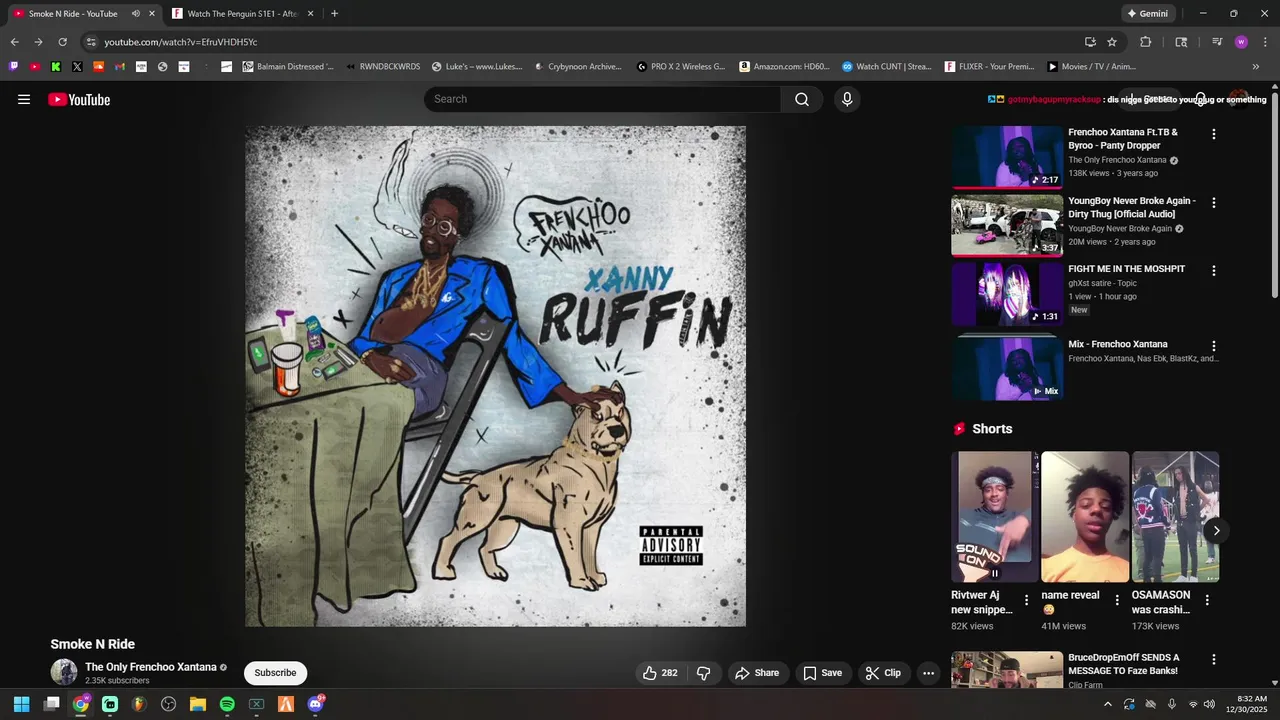
Task: Open Balmain Distressed bookmark
Action: point(288,67)
